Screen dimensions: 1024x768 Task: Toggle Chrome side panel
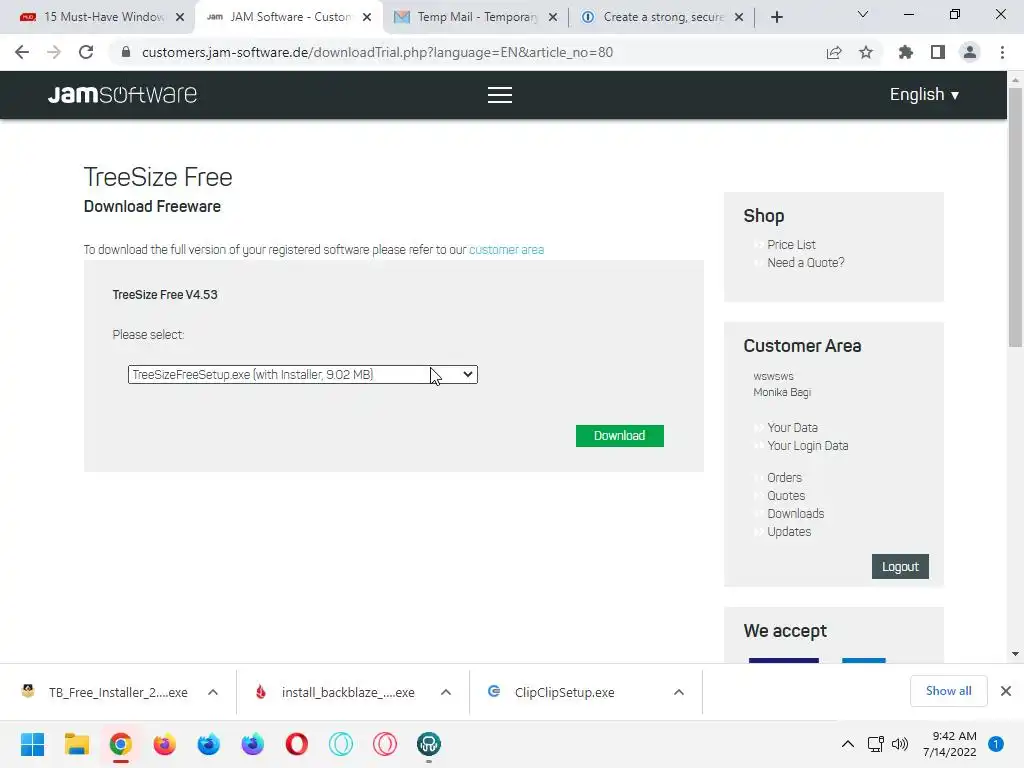coord(938,52)
